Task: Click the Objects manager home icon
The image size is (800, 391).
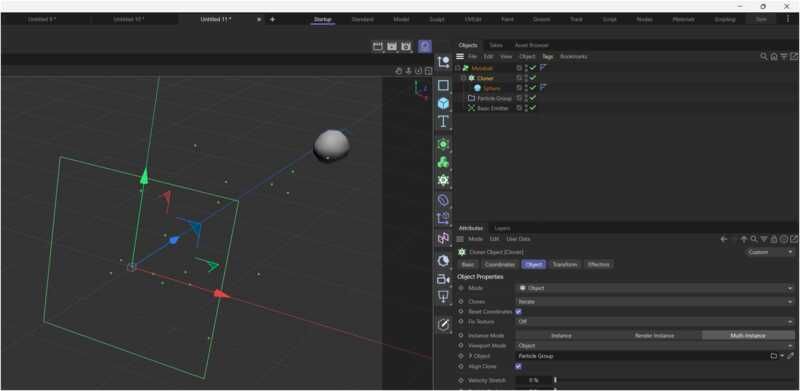Action: click(774, 57)
